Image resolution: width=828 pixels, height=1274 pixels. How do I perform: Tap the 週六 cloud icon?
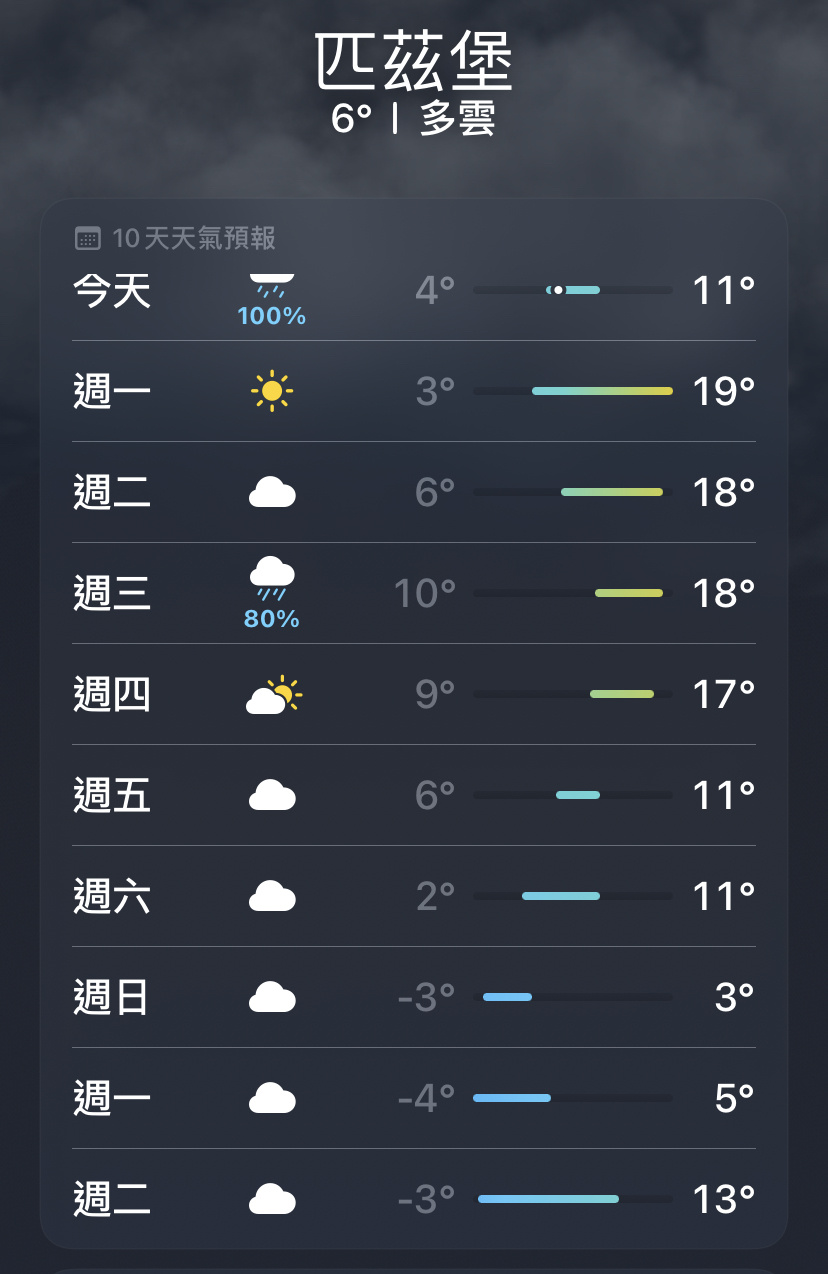click(x=272, y=896)
